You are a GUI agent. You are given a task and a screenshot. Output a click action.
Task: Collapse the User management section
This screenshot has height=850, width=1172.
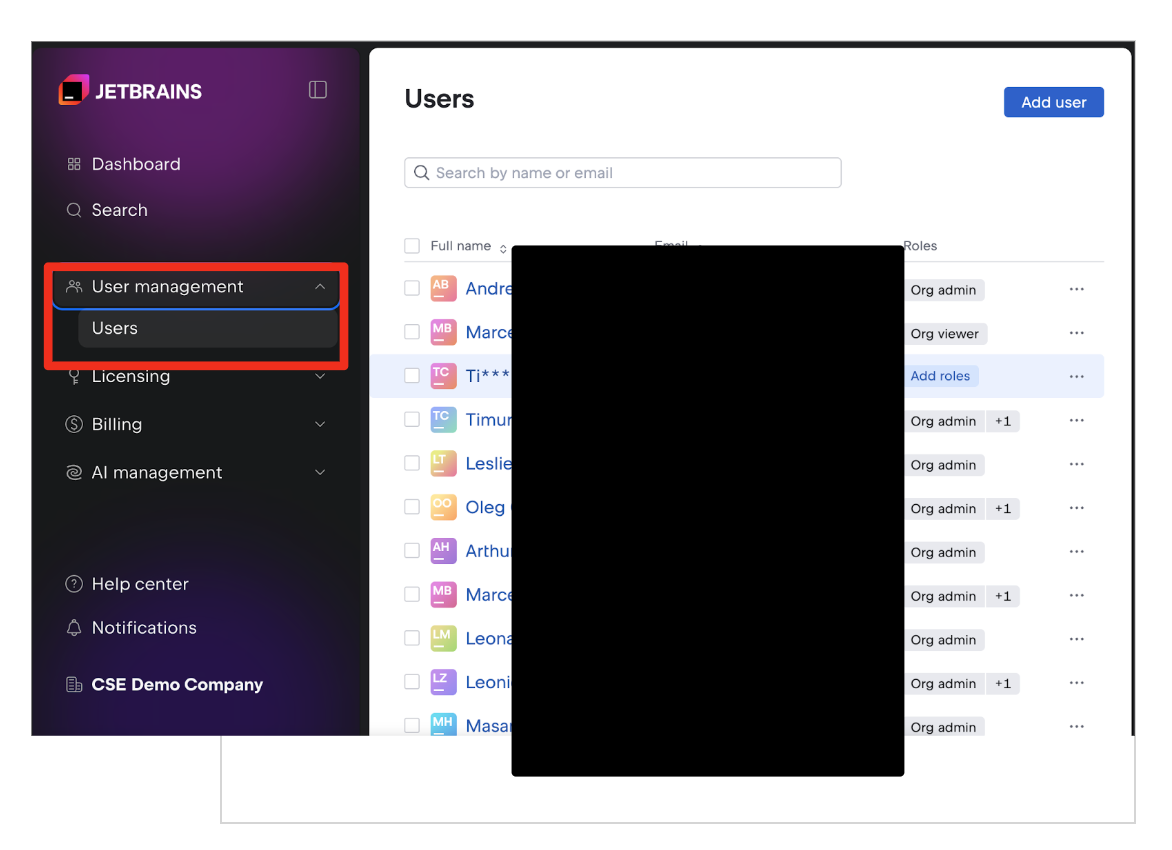point(319,287)
